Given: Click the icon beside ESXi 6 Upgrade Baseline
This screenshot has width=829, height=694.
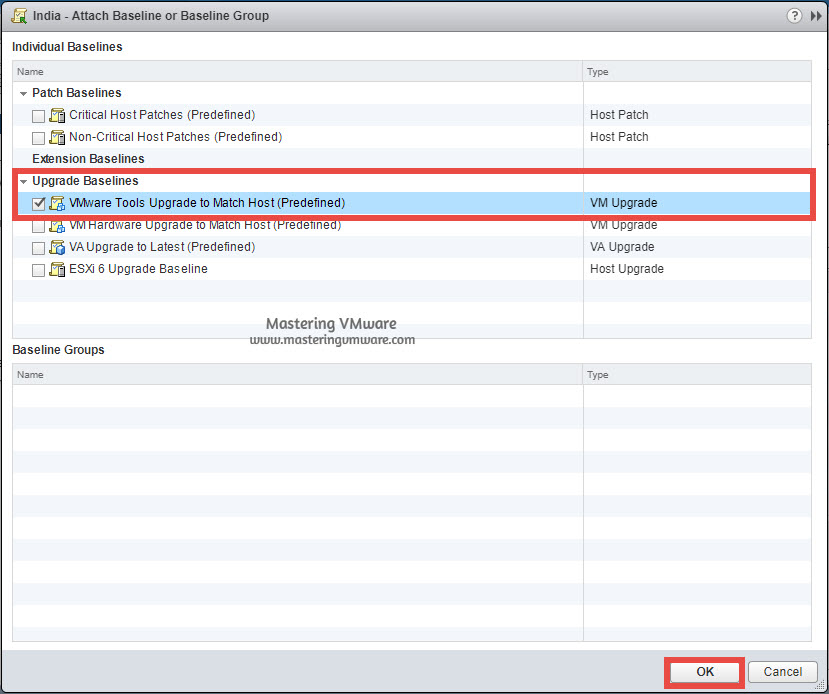Looking at the screenshot, I should click(57, 269).
